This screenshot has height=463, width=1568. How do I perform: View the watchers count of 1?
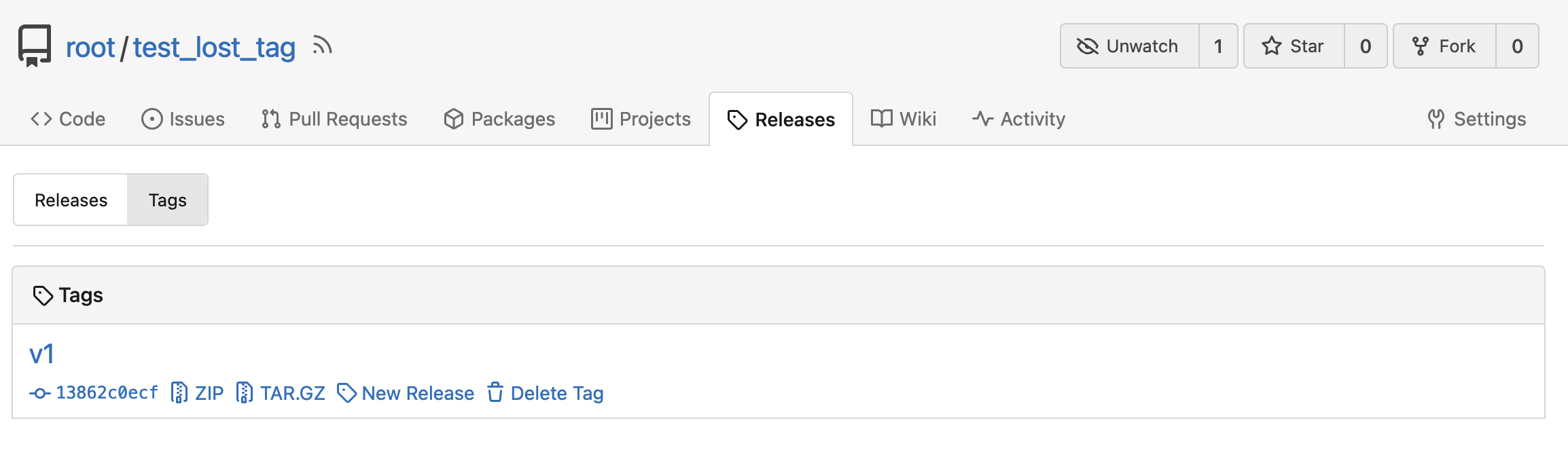point(1218,46)
